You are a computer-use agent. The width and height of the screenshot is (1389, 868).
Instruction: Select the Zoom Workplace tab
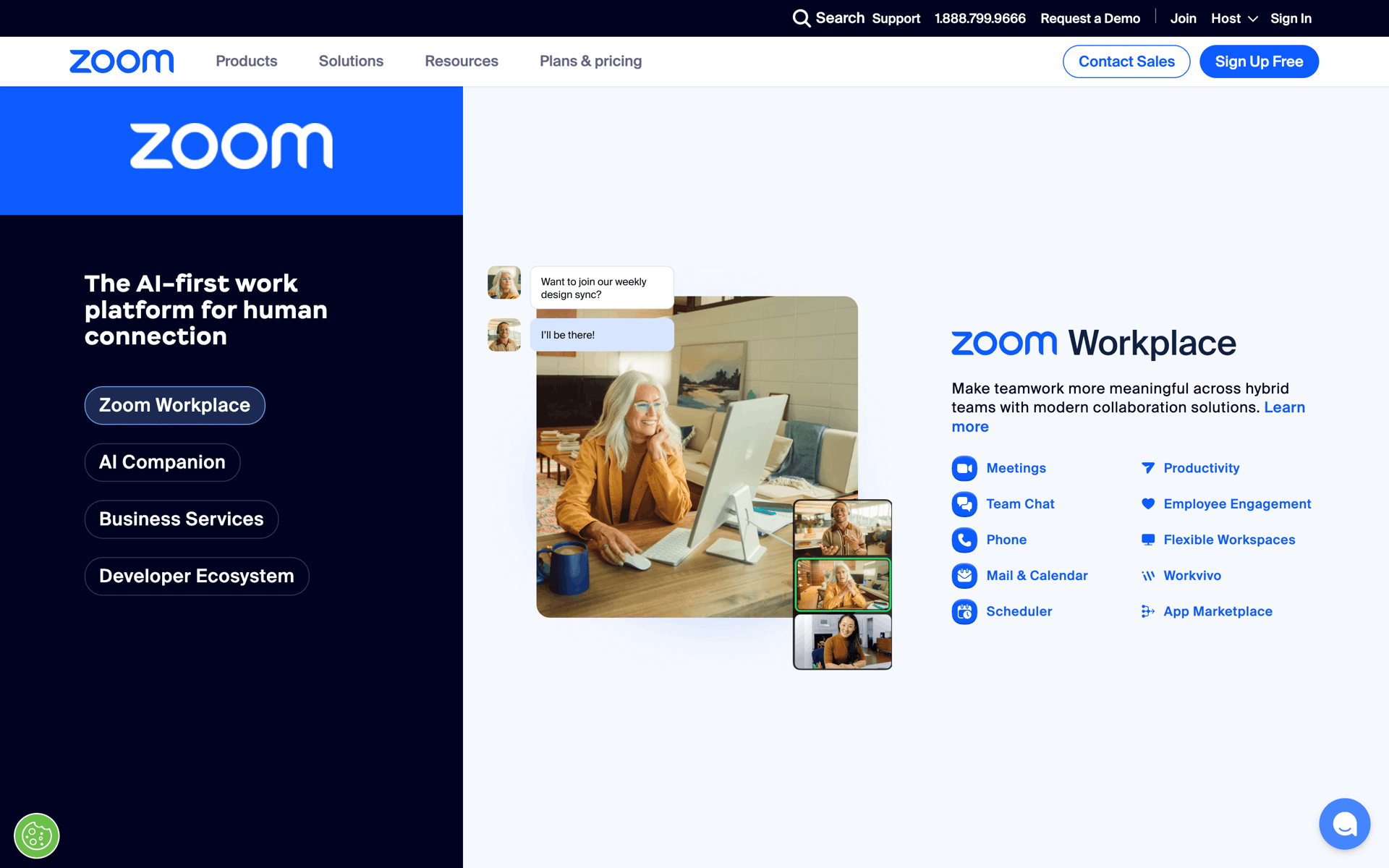pyautogui.click(x=175, y=406)
